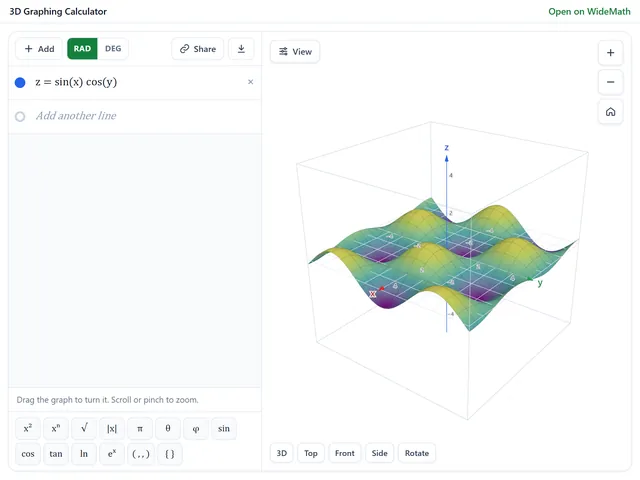Open the View settings panel
This screenshot has height=480, width=640.
(x=295, y=52)
